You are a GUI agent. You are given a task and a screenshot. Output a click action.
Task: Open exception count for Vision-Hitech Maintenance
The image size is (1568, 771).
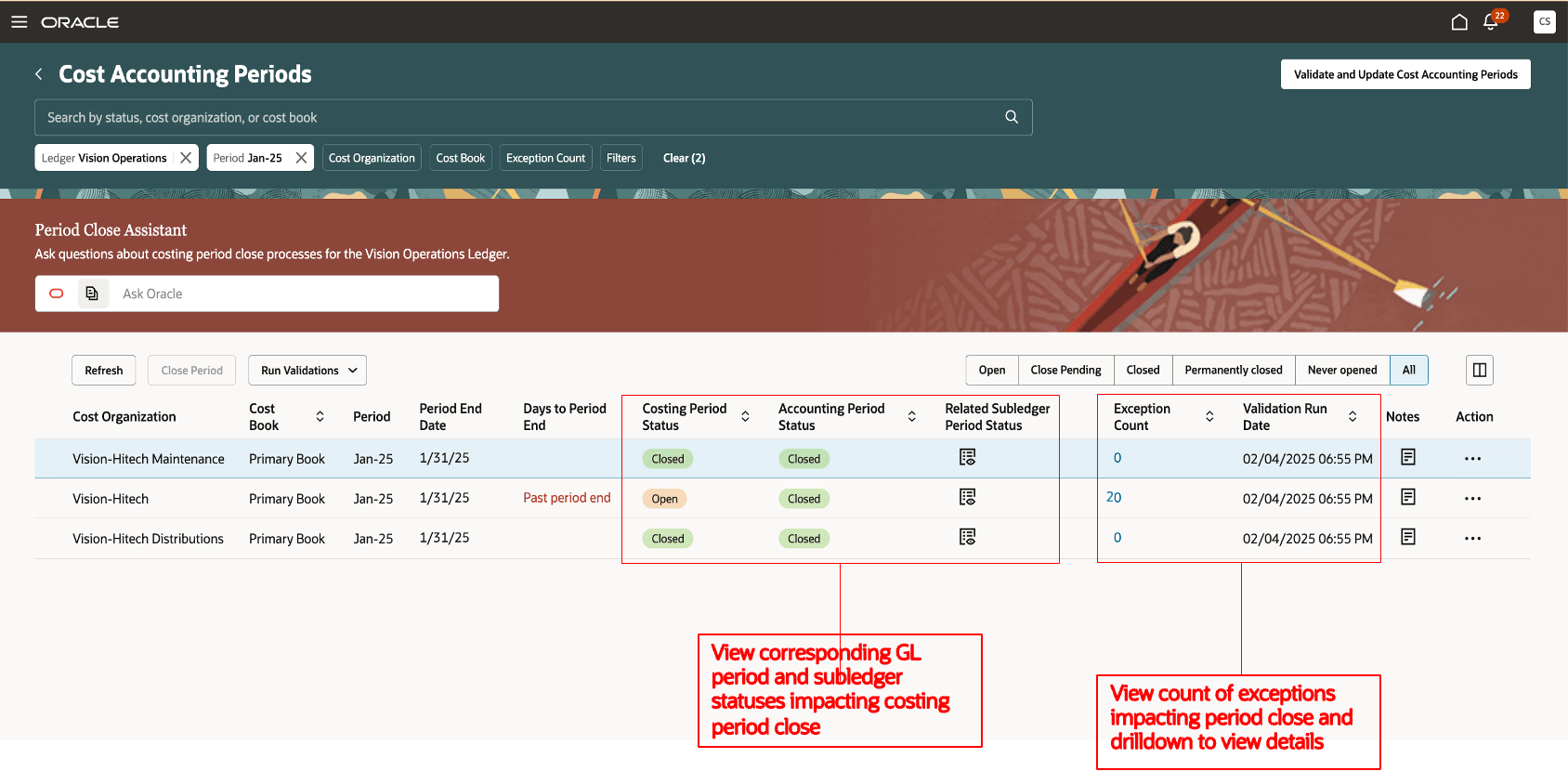1117,458
